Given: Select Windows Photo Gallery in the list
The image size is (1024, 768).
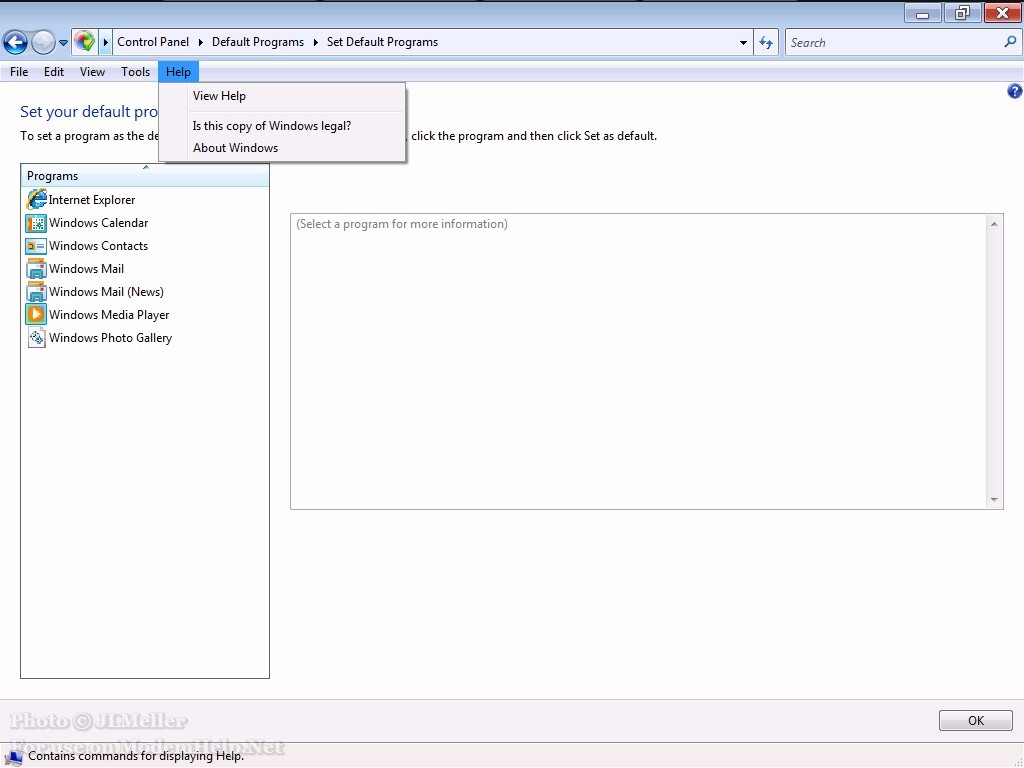Looking at the screenshot, I should (110, 338).
